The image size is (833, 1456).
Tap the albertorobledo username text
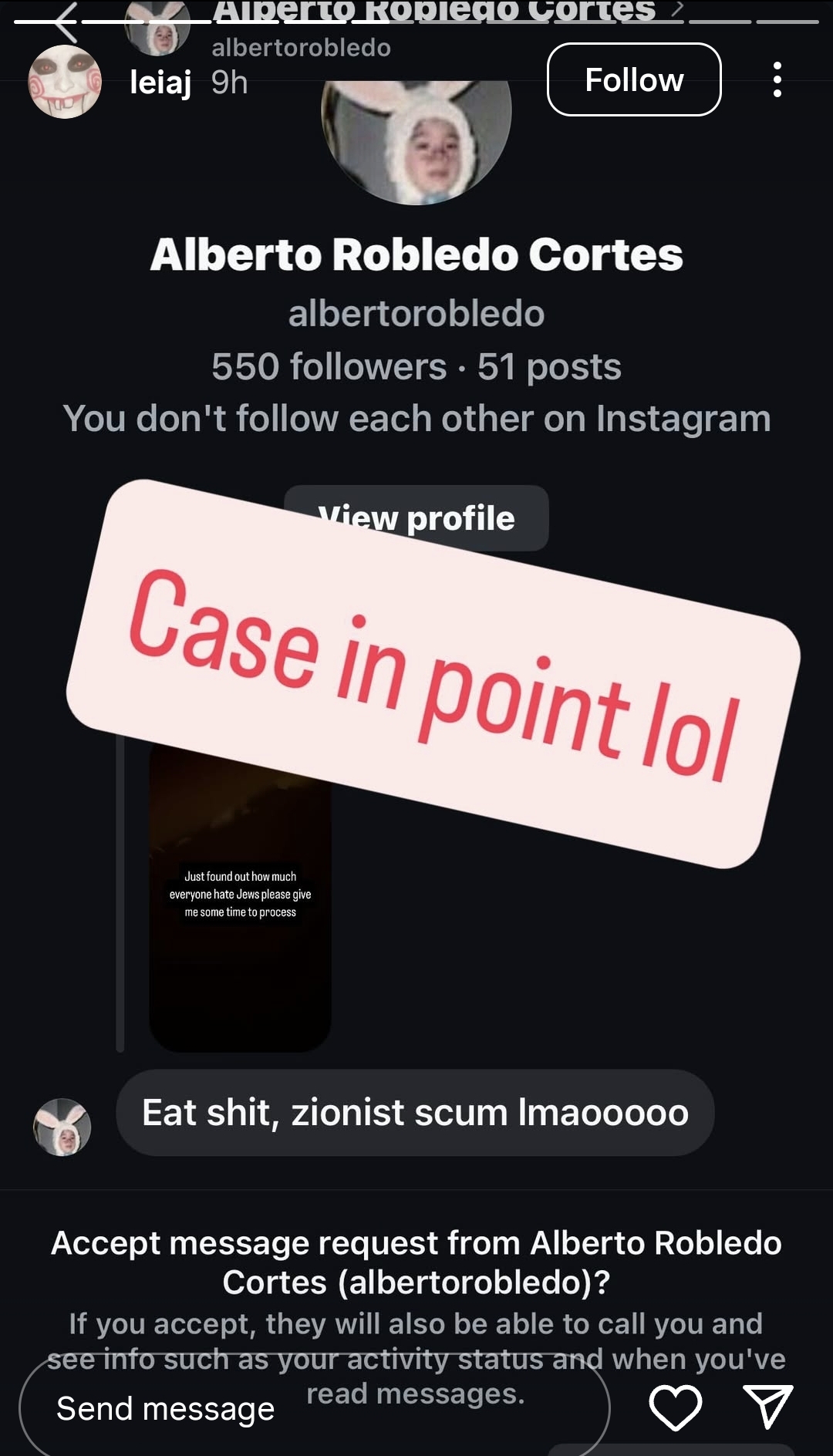[416, 314]
